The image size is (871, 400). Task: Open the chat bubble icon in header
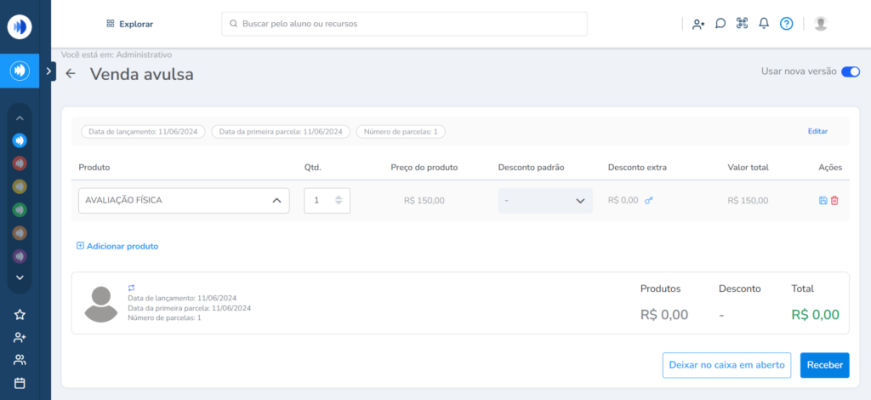(x=720, y=23)
